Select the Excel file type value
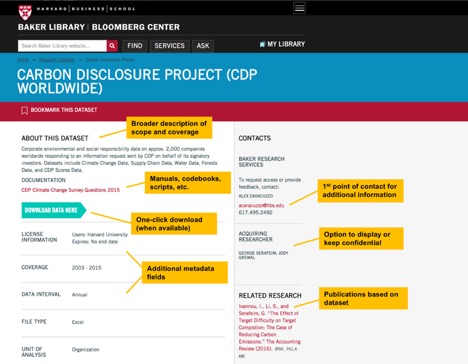Viewport: 468px width, 364px height. point(78,322)
